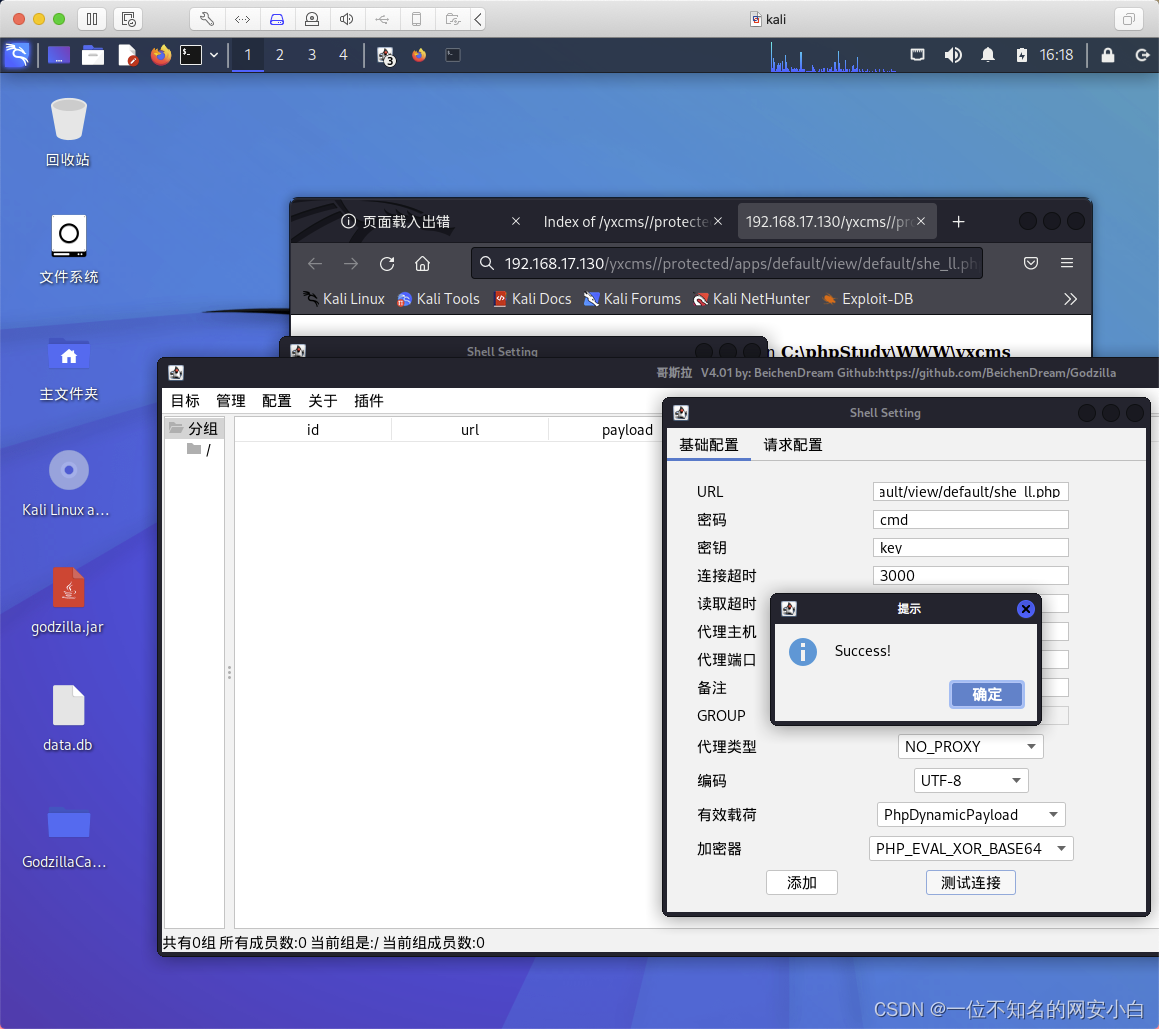The width and height of the screenshot is (1159, 1029).
Task: Open the 代理类型 NO_PROXY dropdown
Action: (971, 747)
